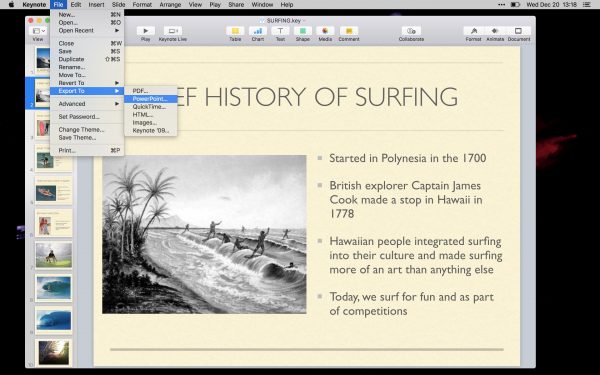Select slide 8 thumbnail of curling wave
600x375 pixels.
[54, 287]
